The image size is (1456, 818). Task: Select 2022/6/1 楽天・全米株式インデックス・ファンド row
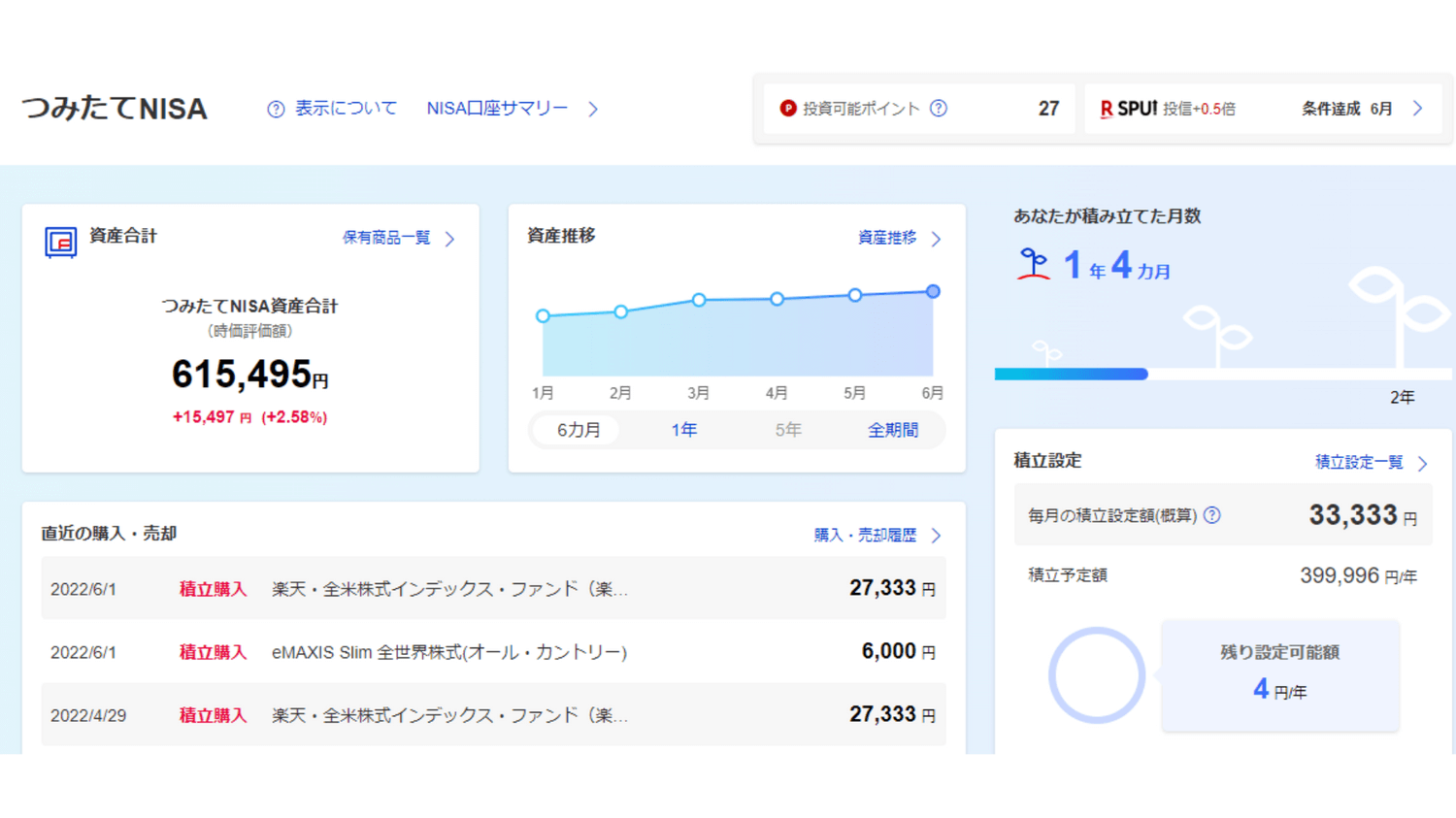point(493,588)
